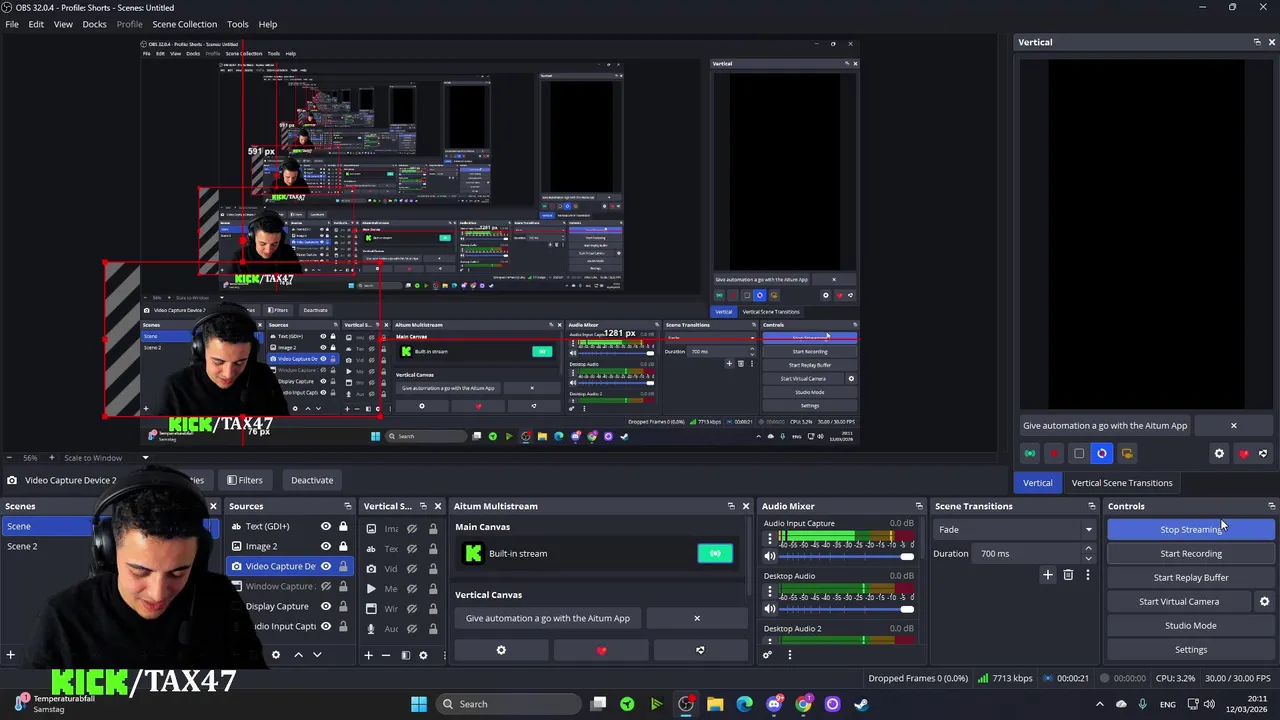Open the File menu
The width and height of the screenshot is (1280, 720).
(12, 24)
